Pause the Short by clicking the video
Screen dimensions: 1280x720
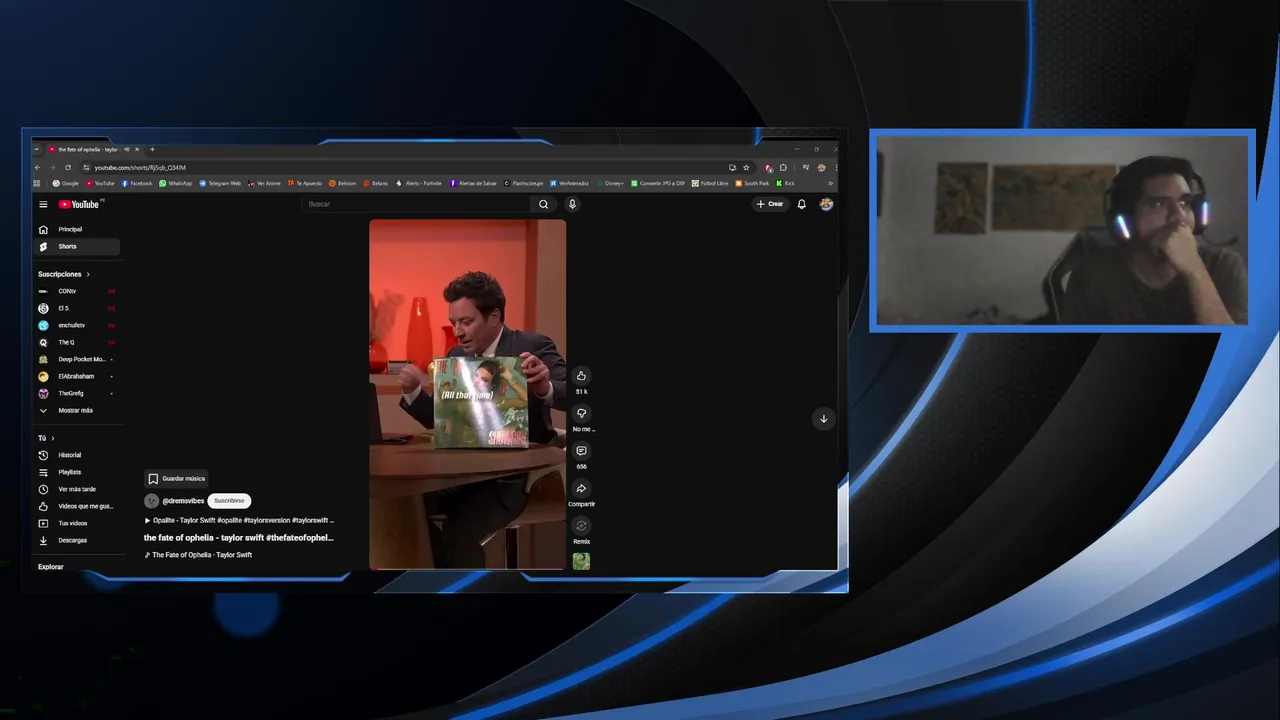click(x=467, y=394)
